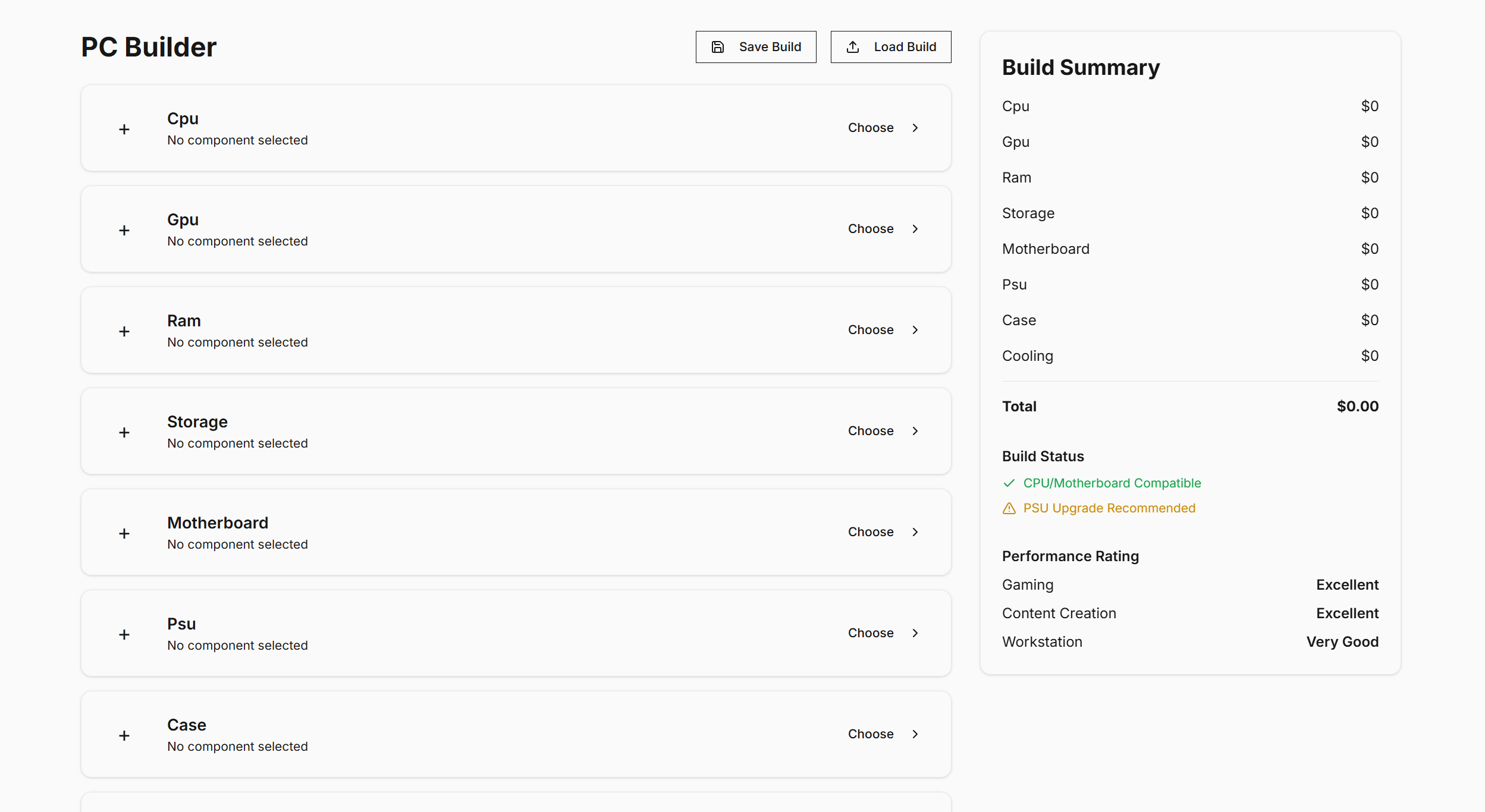Viewport: 1485px width, 812px height.
Task: Click the plus icon beside Storage
Action: (124, 432)
